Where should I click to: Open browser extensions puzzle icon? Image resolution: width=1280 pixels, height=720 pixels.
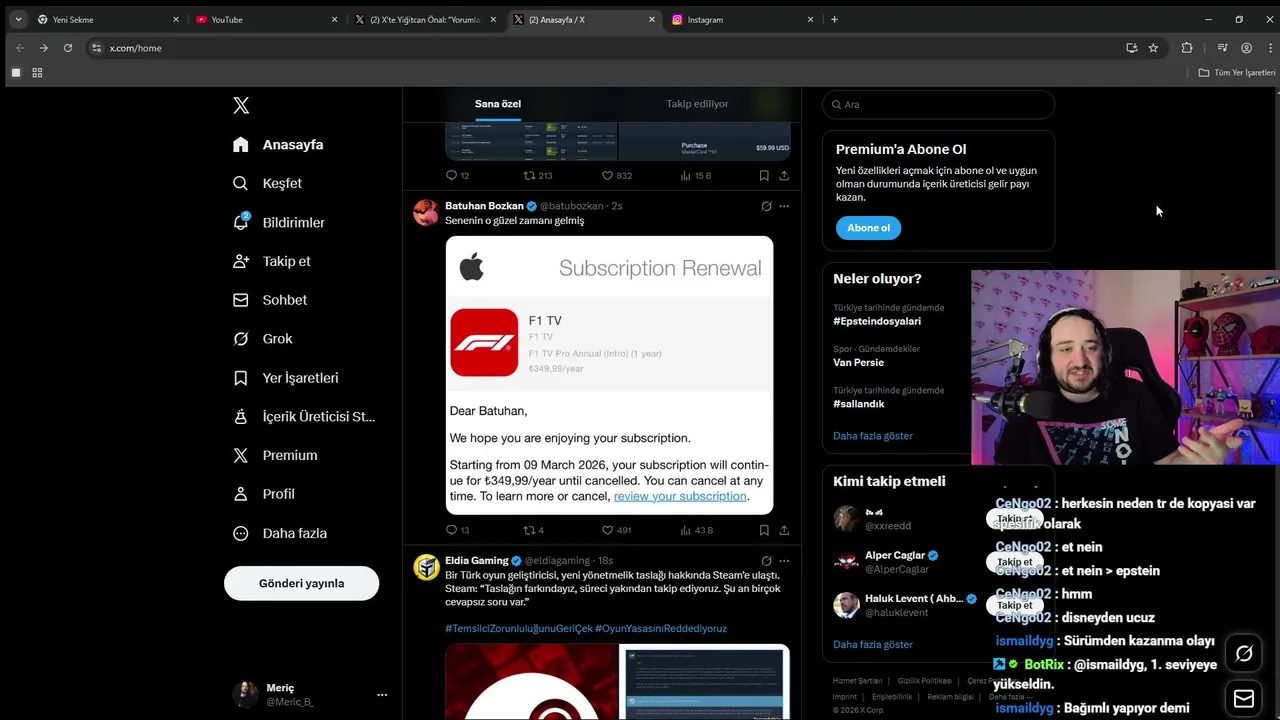(x=1187, y=48)
